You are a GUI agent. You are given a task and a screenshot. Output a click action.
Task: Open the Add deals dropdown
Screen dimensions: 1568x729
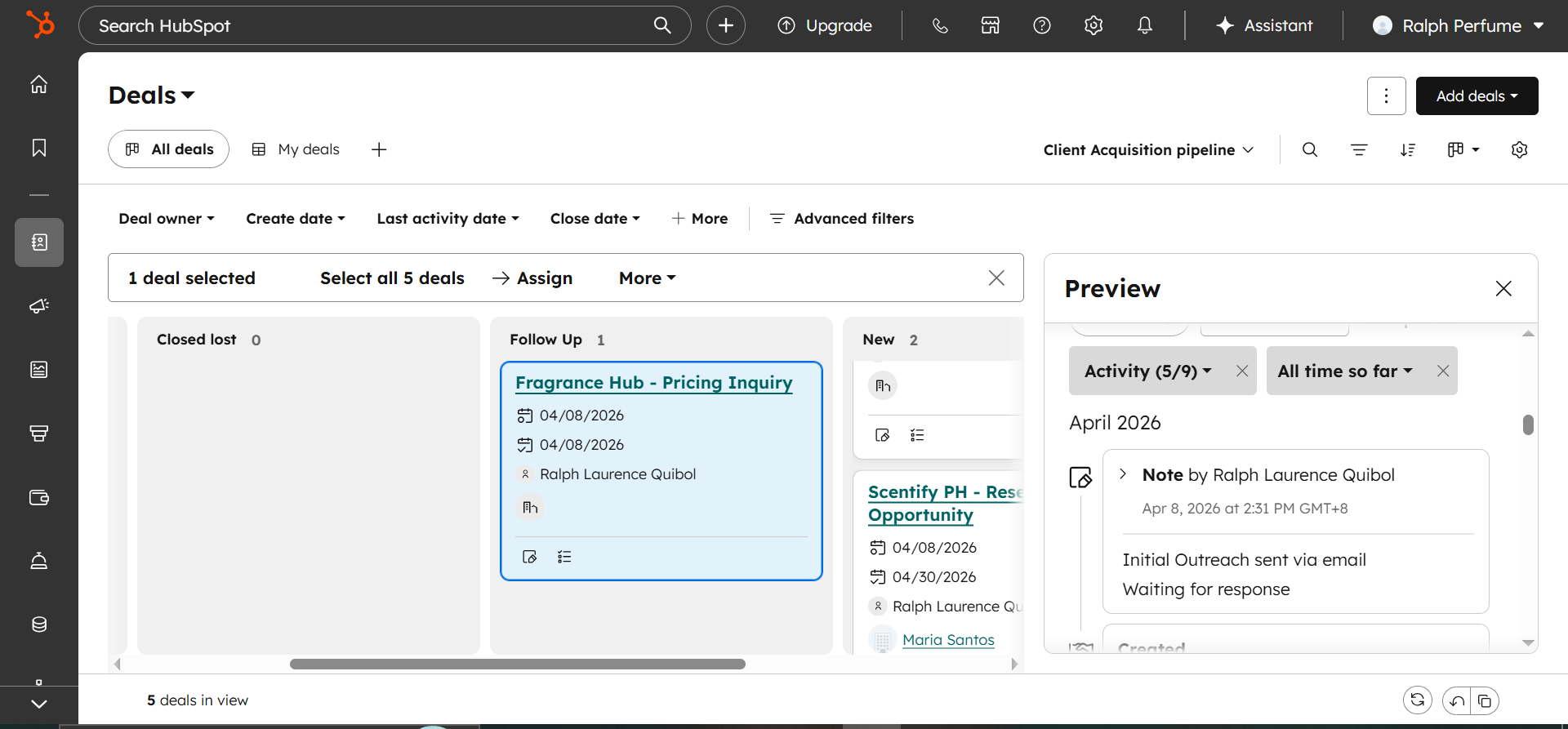1477,96
